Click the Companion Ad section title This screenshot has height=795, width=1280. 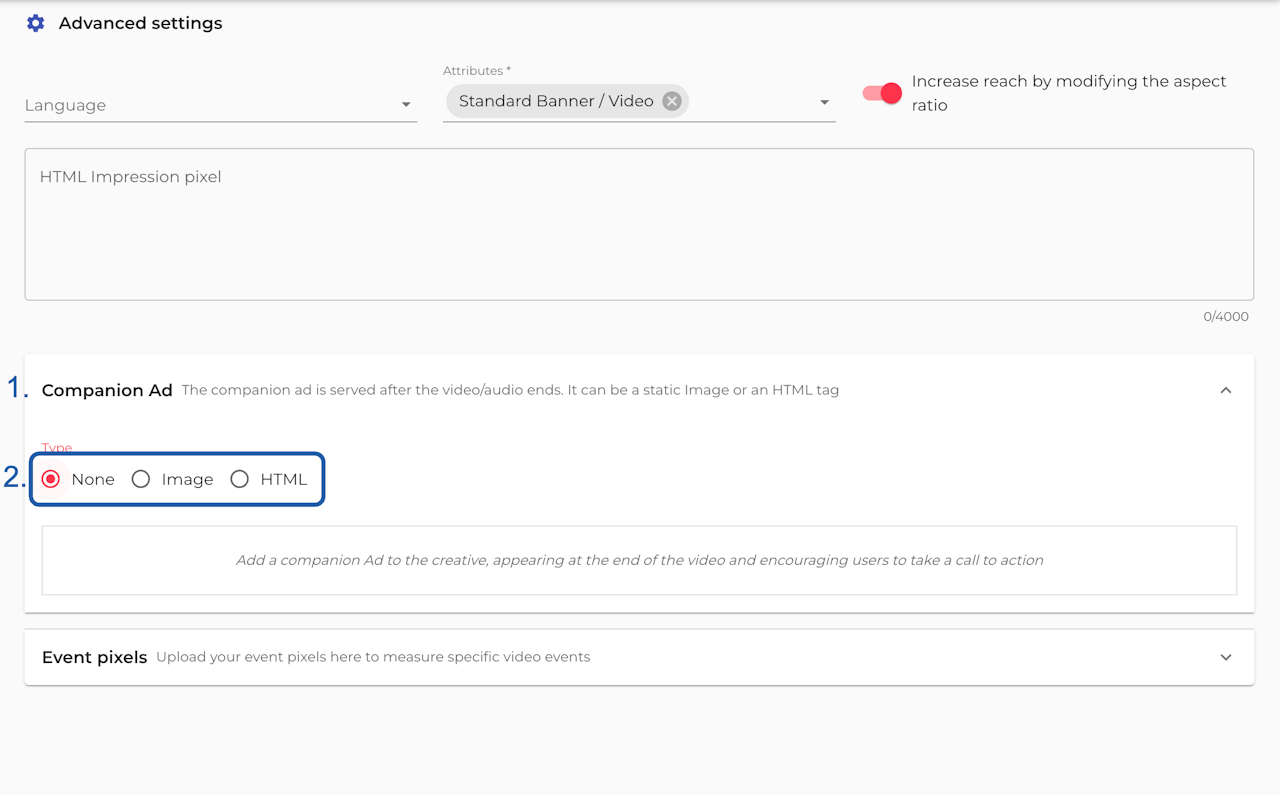pos(107,390)
